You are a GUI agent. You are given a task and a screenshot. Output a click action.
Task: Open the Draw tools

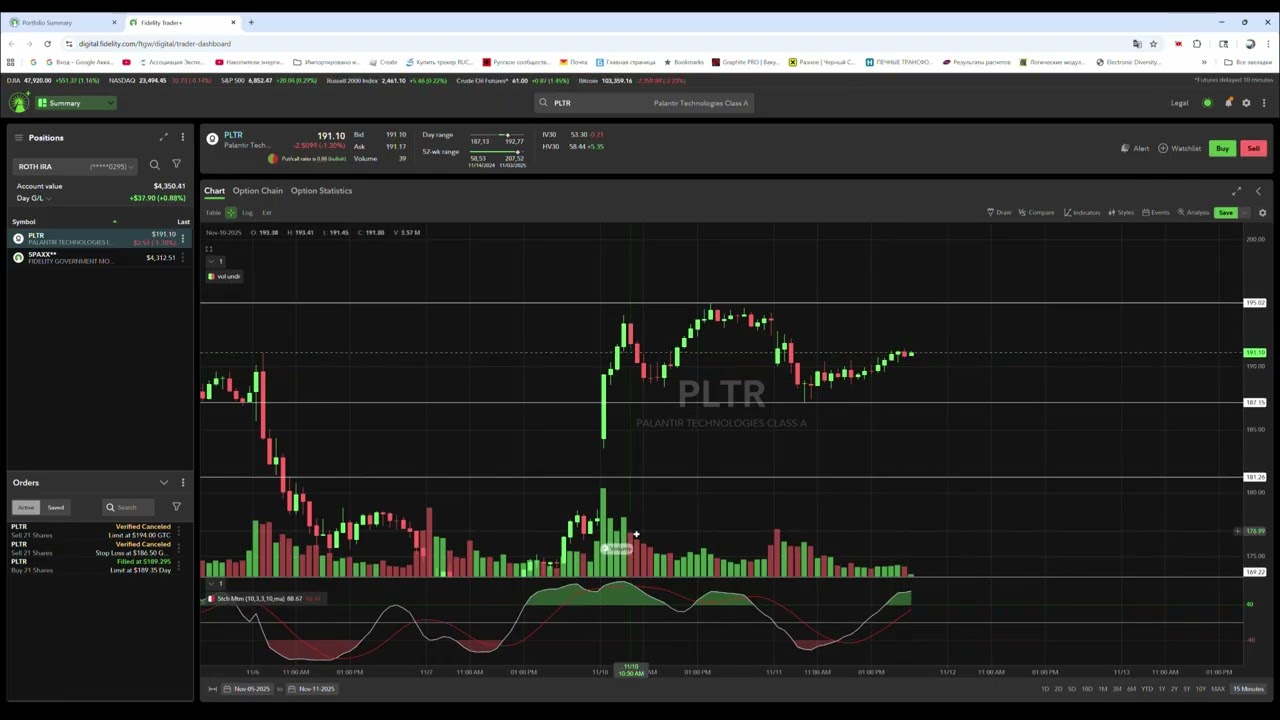(999, 213)
